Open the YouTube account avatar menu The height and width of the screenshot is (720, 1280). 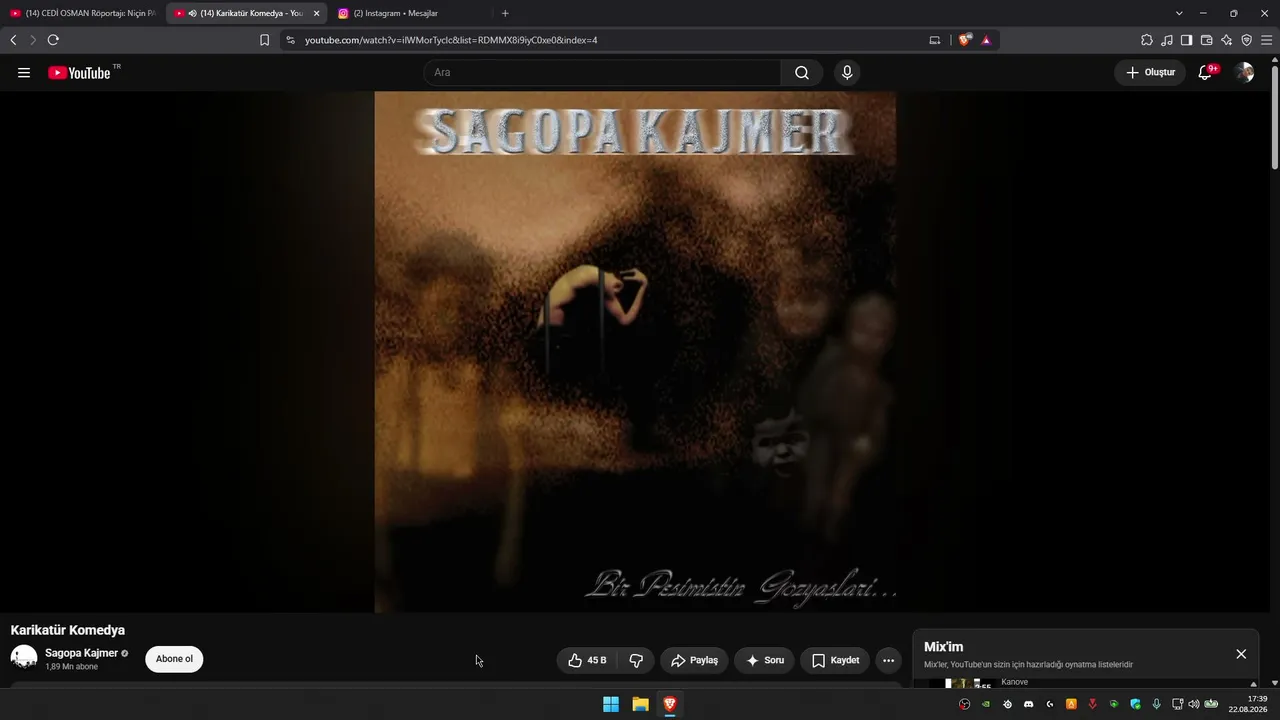1244,72
